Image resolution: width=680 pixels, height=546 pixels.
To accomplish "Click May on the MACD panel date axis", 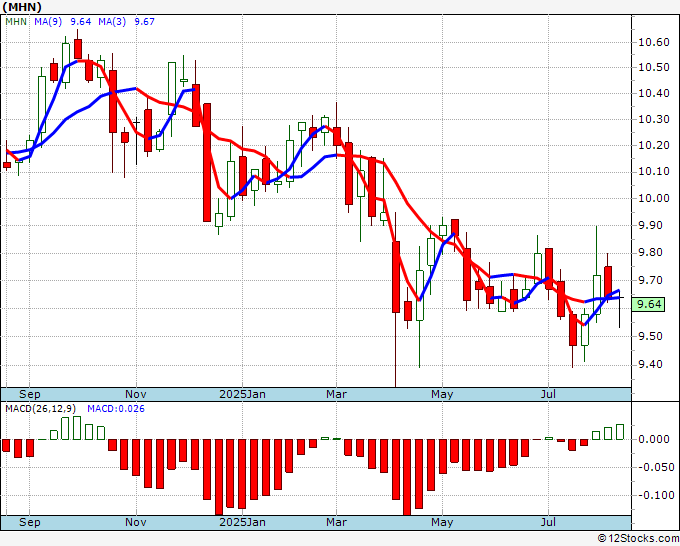I will (442, 522).
